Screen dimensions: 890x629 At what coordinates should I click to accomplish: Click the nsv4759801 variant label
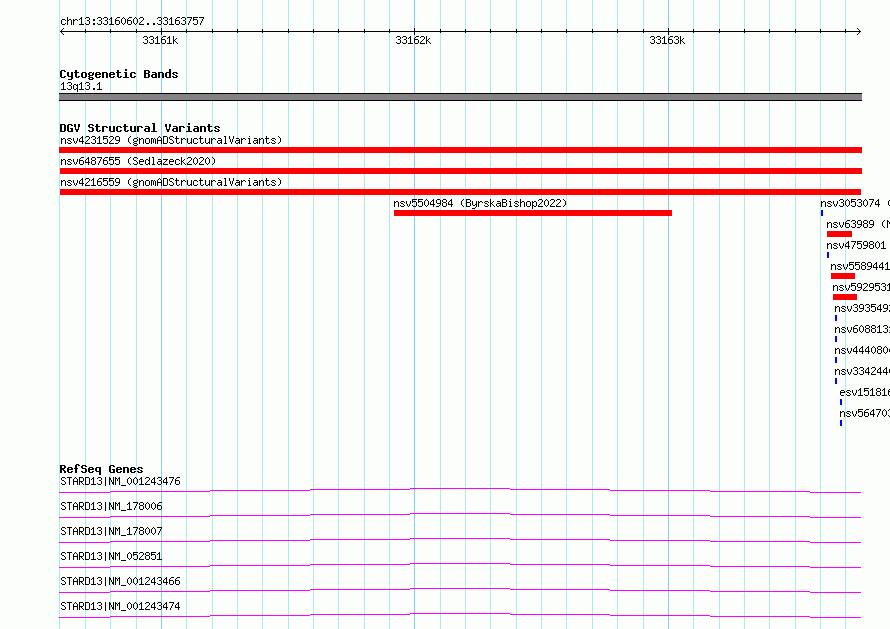856,245
